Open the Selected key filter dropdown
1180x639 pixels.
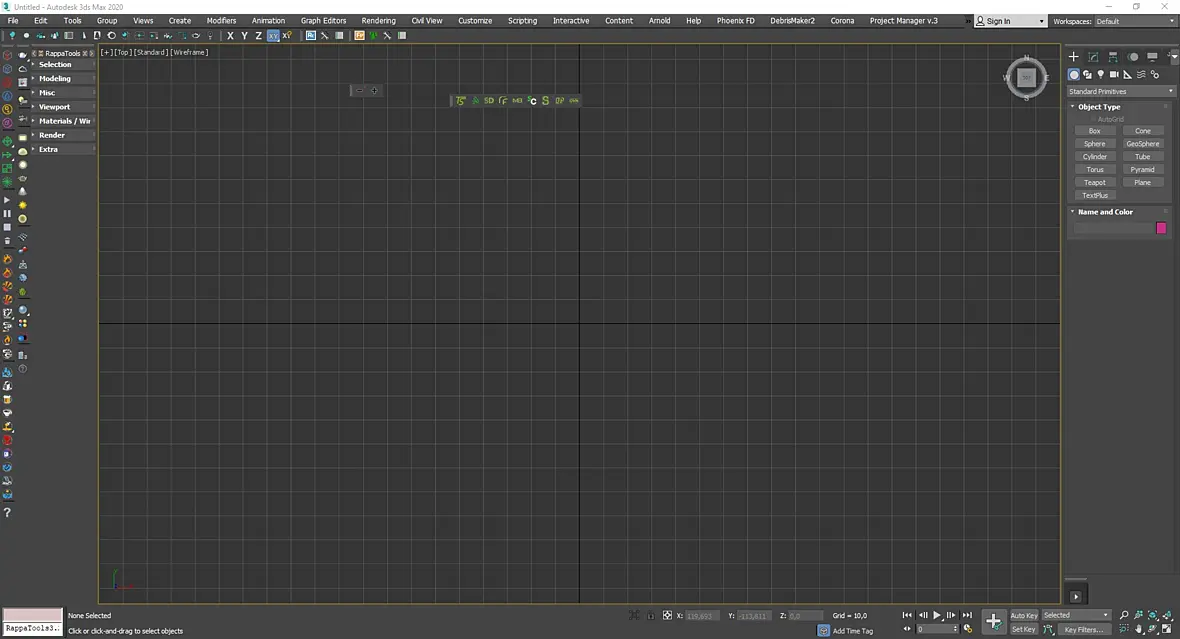(1075, 615)
